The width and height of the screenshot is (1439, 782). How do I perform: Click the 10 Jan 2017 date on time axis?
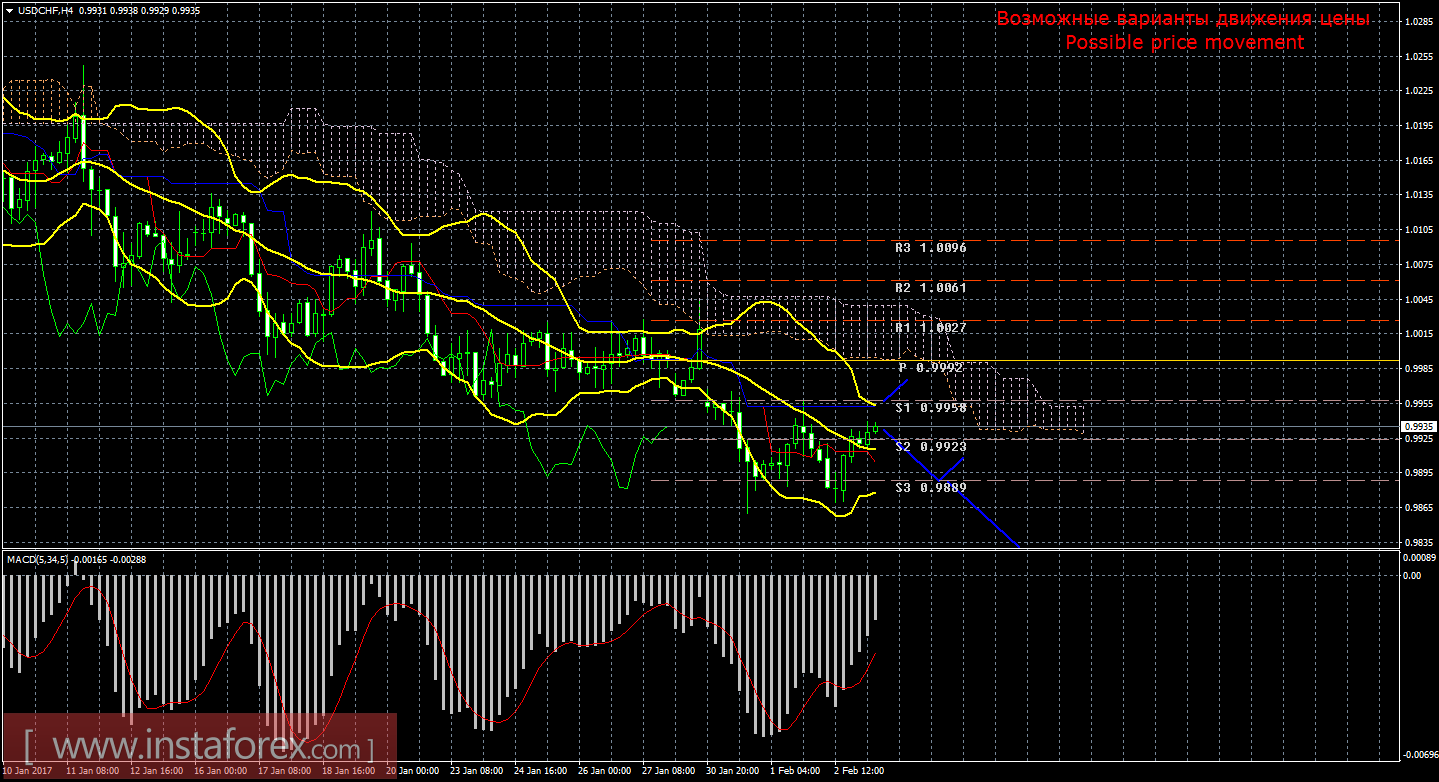coord(29,771)
